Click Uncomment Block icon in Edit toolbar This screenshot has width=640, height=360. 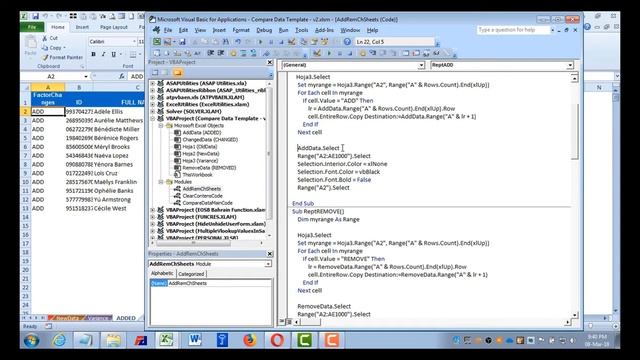click(253, 53)
